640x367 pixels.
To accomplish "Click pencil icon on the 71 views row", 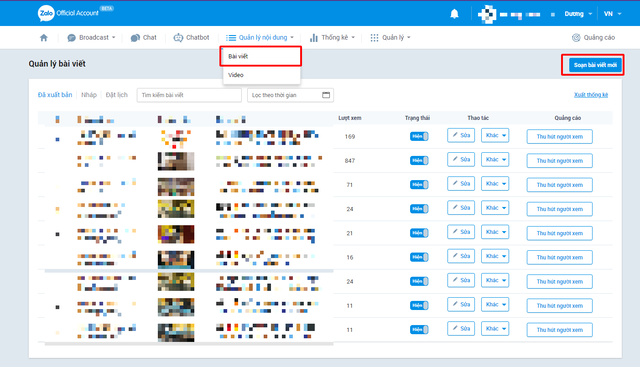I will (455, 183).
